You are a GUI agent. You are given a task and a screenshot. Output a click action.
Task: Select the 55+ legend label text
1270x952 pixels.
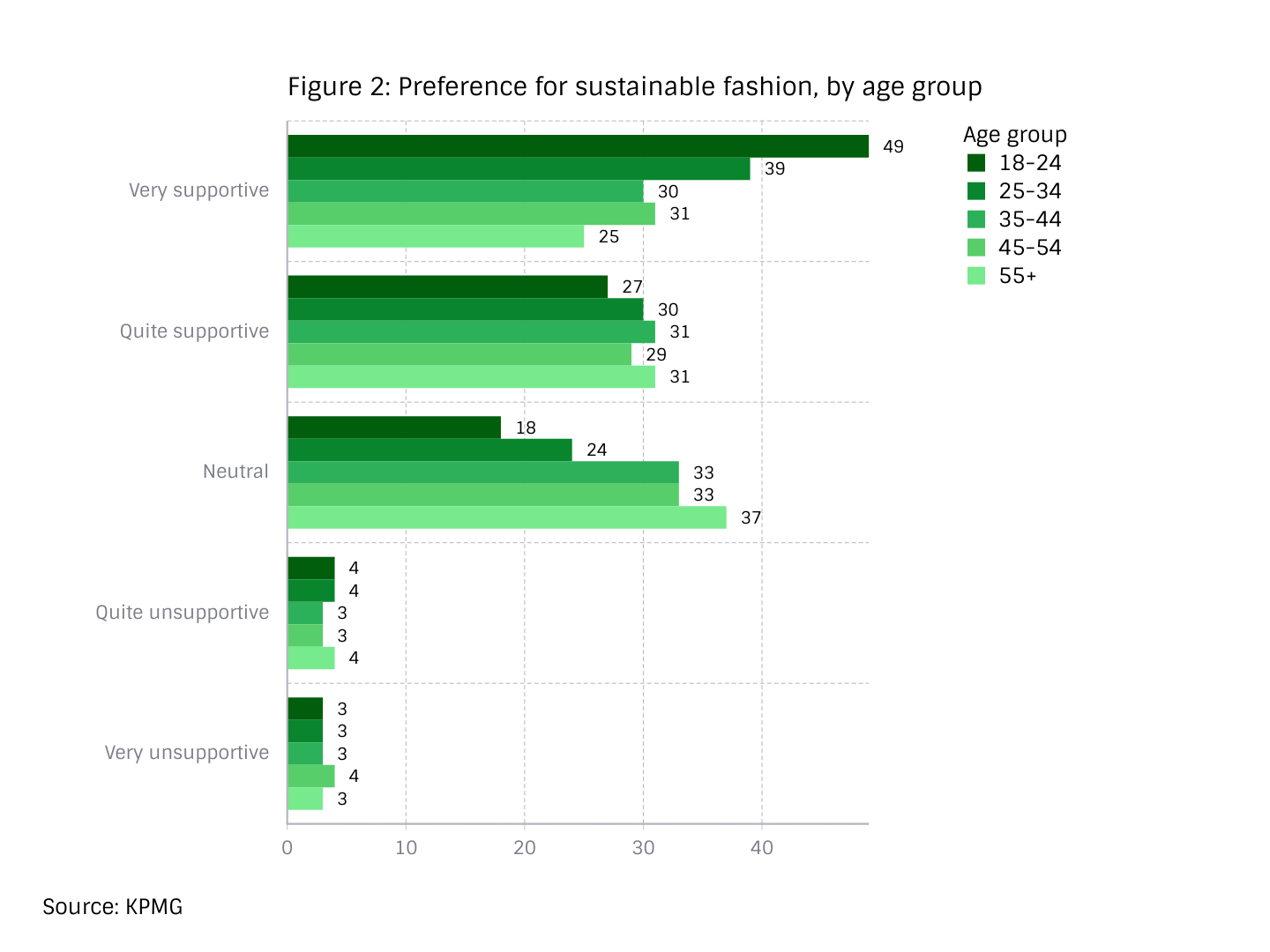pyautogui.click(x=1018, y=276)
